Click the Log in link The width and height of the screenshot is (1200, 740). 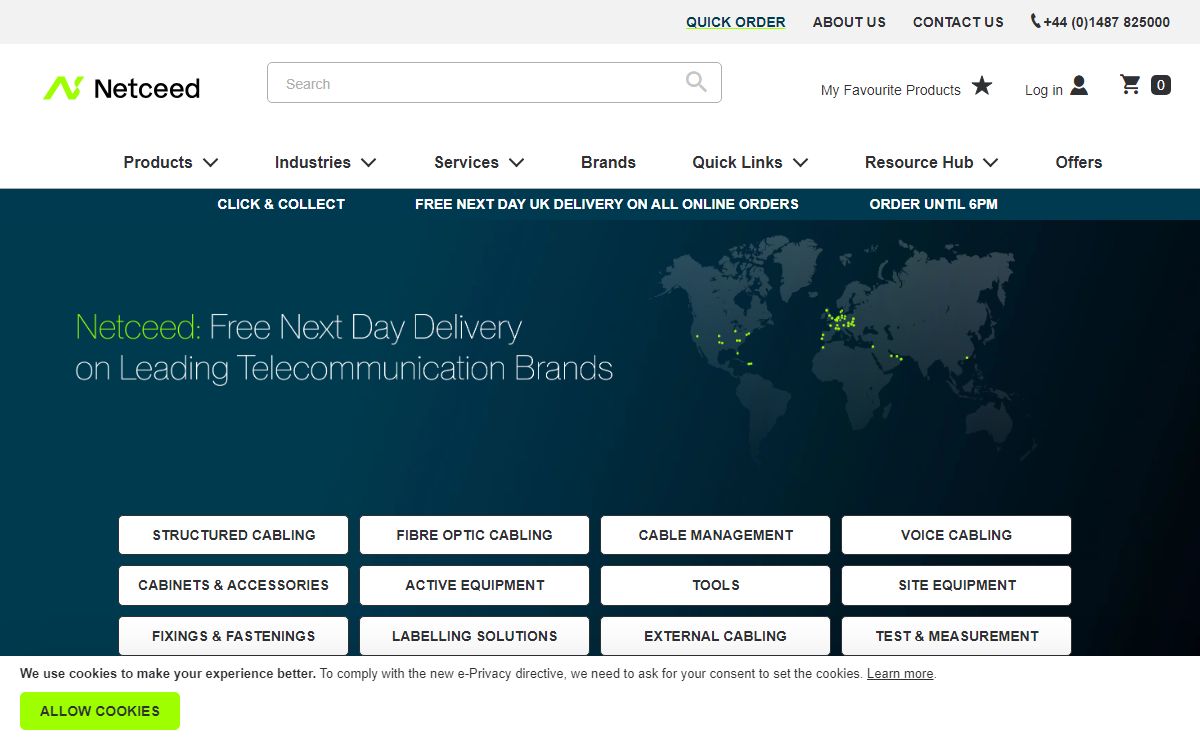click(1044, 90)
